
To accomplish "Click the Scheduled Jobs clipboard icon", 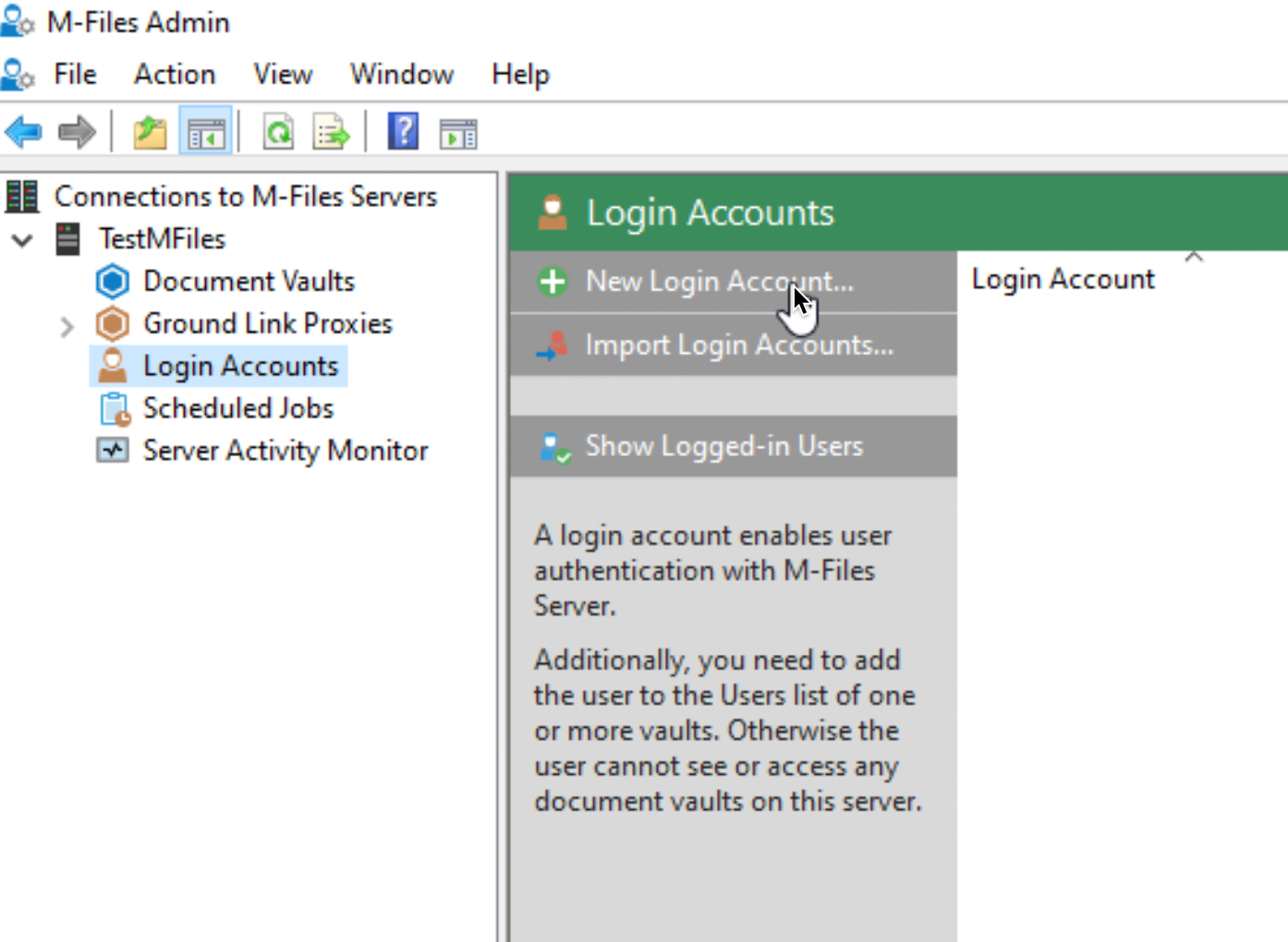I will (115, 408).
